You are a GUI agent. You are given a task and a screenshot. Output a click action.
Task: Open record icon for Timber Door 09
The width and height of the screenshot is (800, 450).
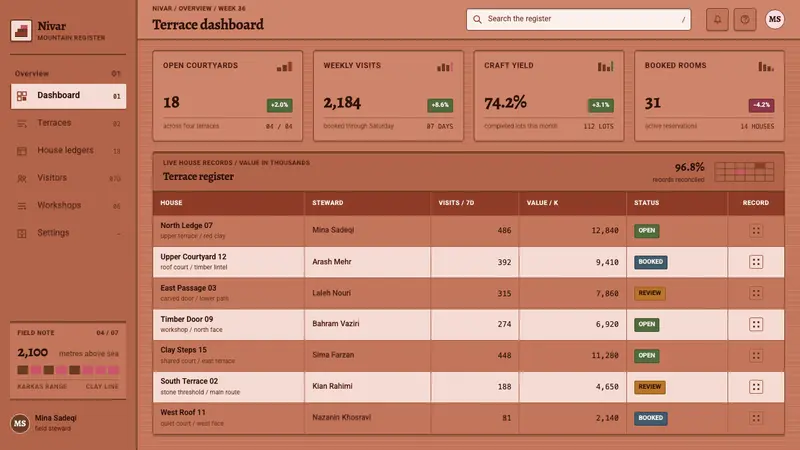(x=756, y=324)
